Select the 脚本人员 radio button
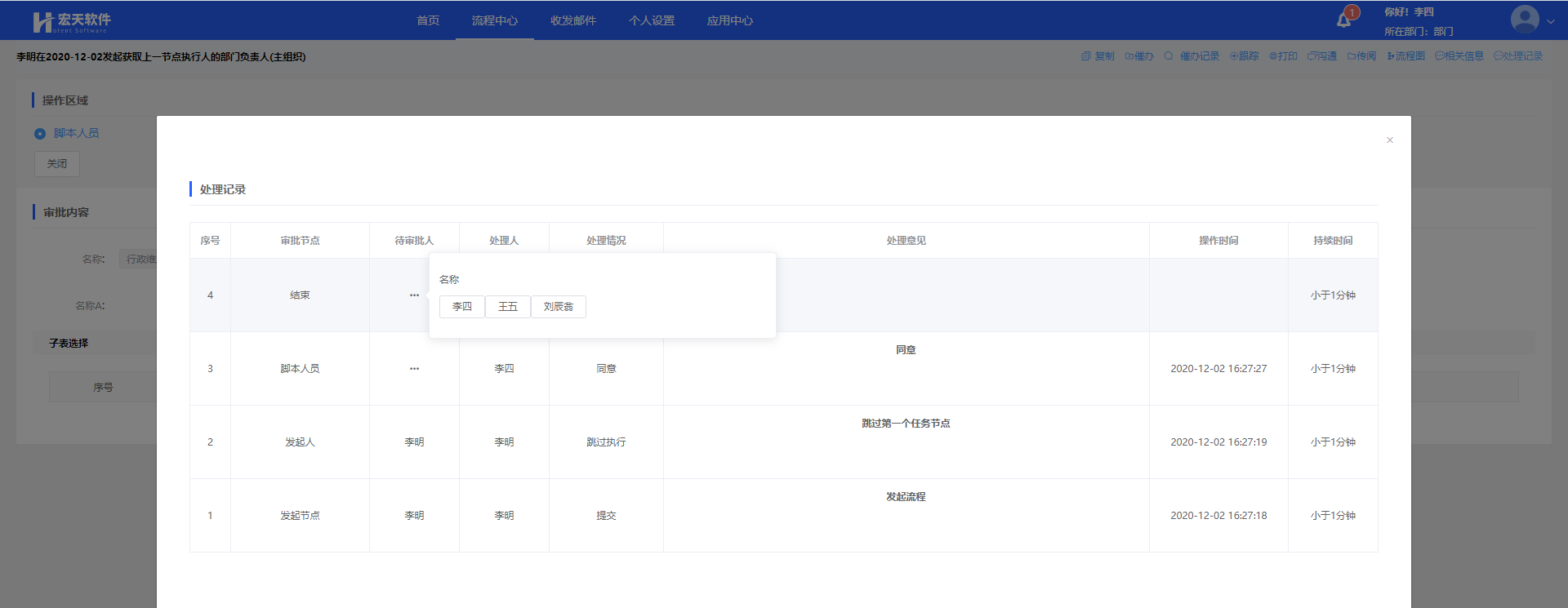Image resolution: width=1568 pixels, height=608 pixels. coord(40,134)
